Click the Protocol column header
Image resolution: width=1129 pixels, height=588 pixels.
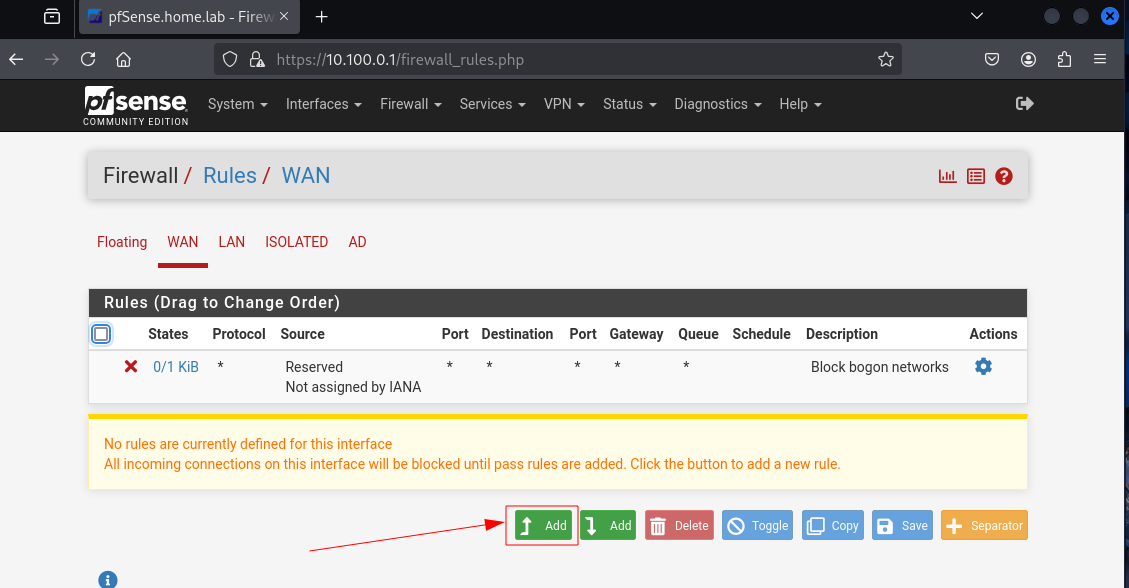pyautogui.click(x=239, y=334)
